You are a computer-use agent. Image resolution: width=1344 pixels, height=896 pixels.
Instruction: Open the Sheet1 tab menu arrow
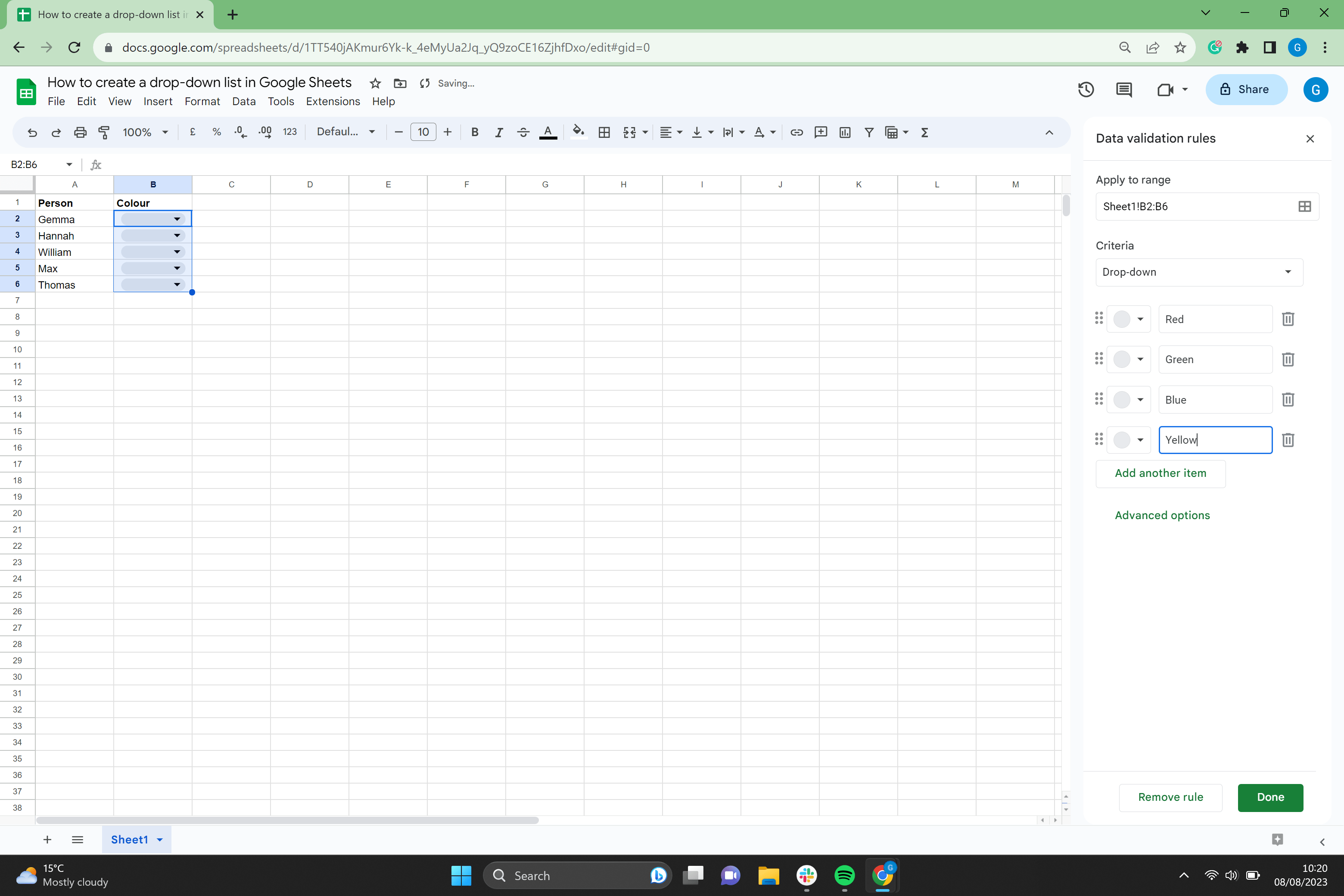tap(159, 840)
